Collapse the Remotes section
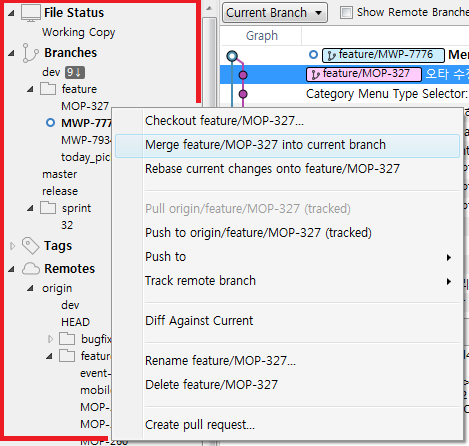This screenshot has width=469, height=446. point(12,269)
